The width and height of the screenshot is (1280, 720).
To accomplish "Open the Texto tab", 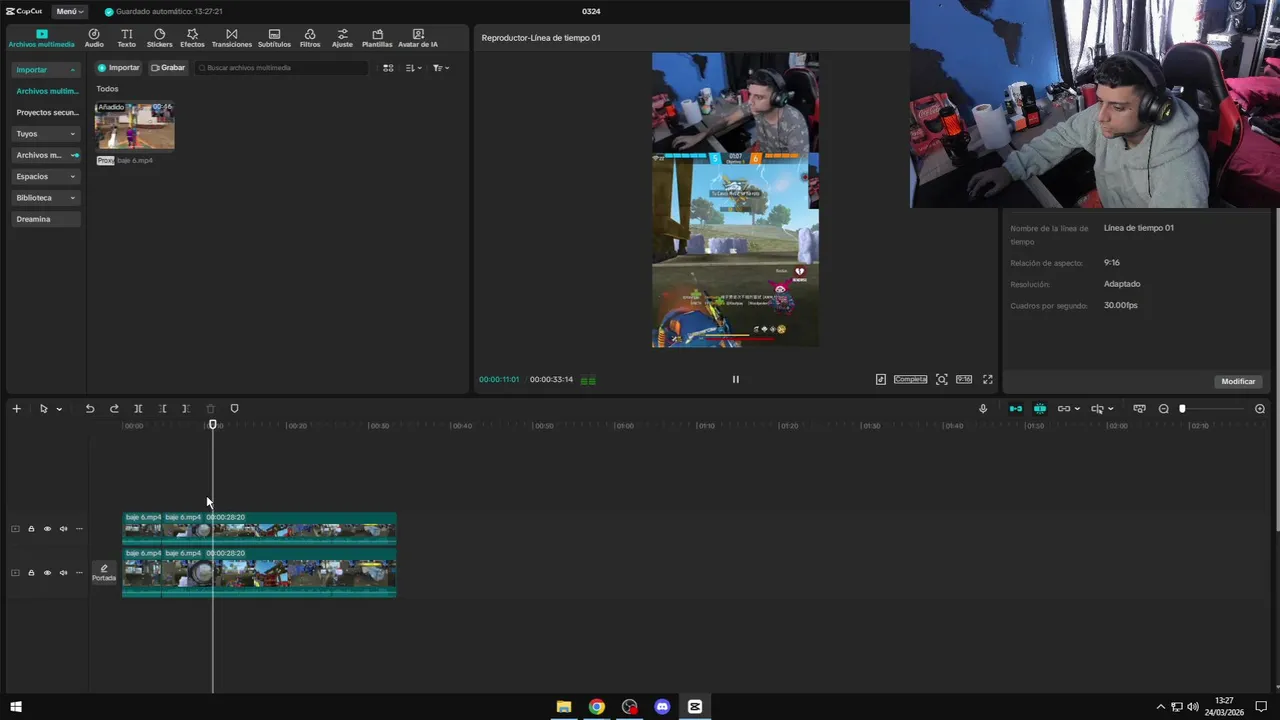I will [126, 38].
